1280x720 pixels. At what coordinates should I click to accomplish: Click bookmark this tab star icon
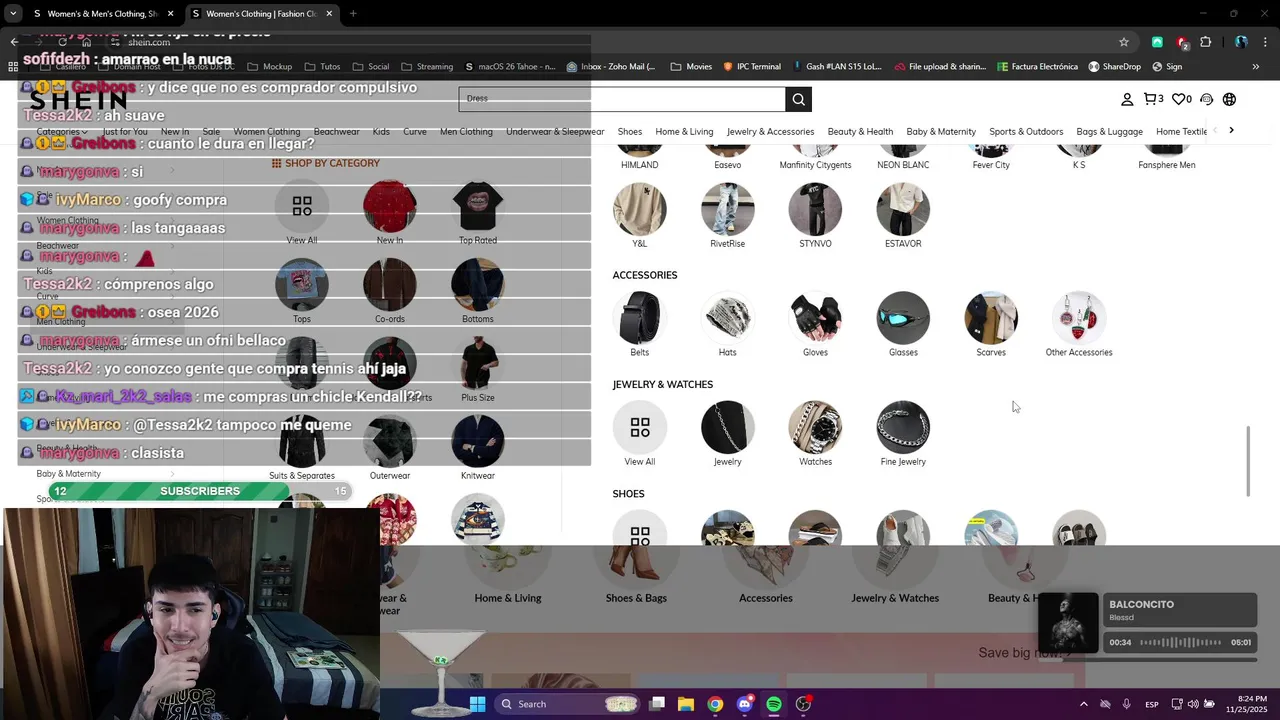click(1124, 42)
